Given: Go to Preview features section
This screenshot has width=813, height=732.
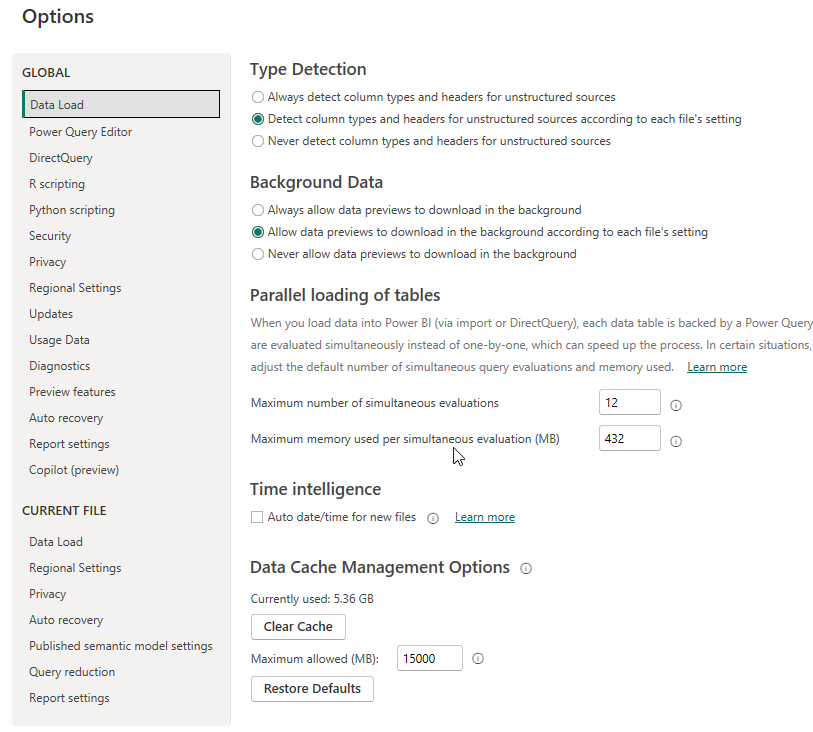Looking at the screenshot, I should pos(72,392).
